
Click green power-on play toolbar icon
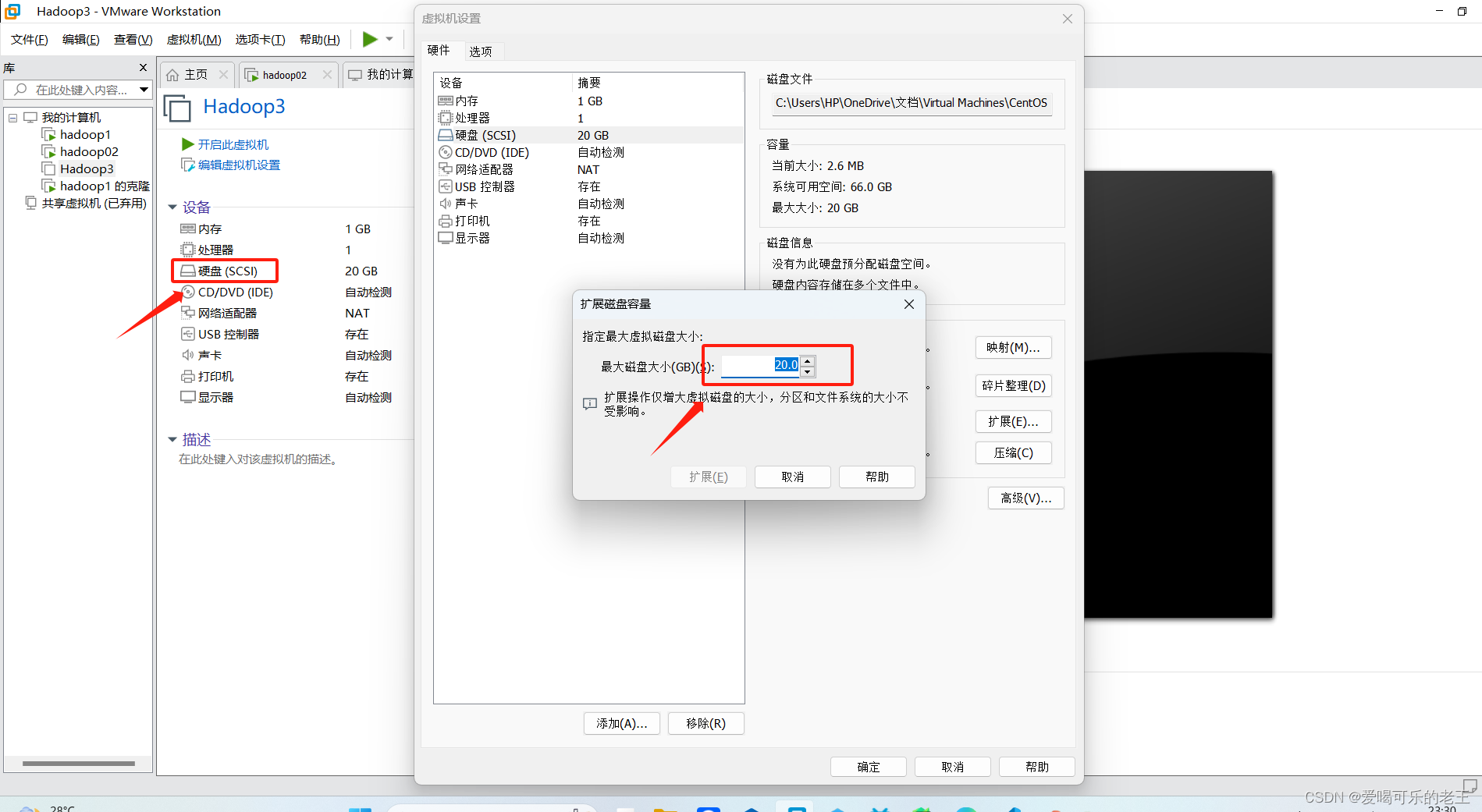(370, 39)
